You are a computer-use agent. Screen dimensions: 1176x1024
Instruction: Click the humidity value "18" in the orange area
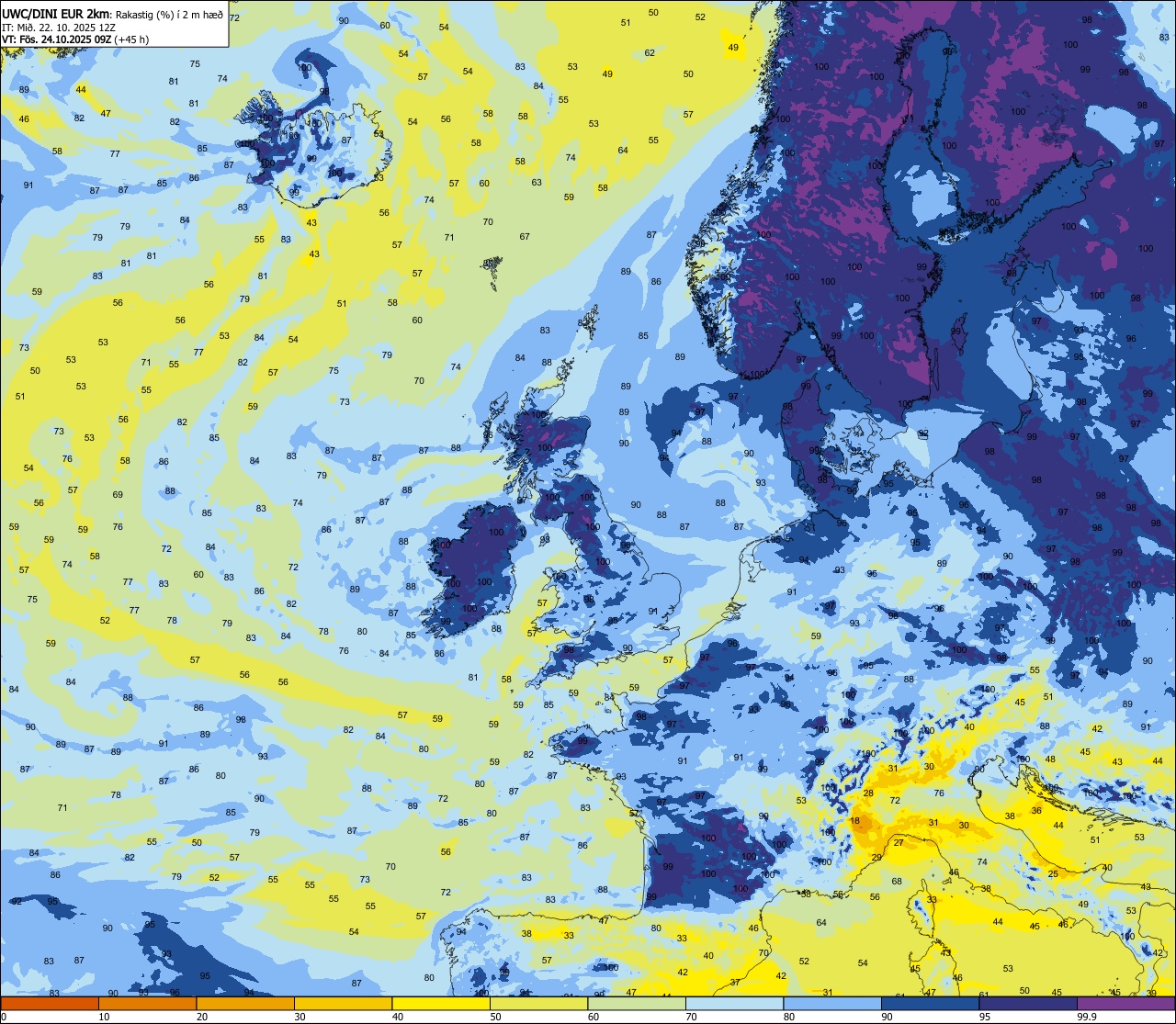point(855,821)
